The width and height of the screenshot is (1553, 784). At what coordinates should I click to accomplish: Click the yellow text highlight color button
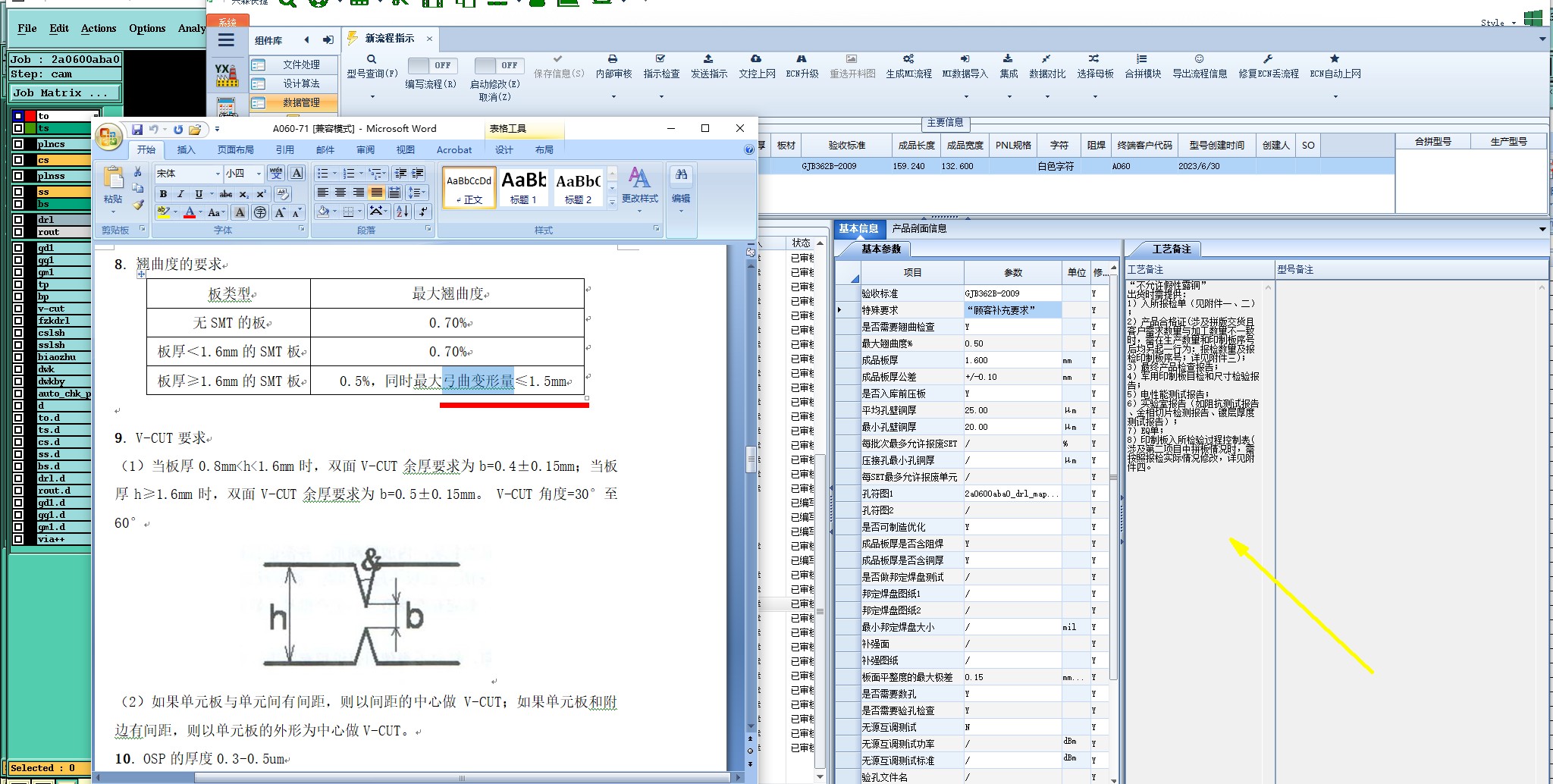[x=163, y=213]
